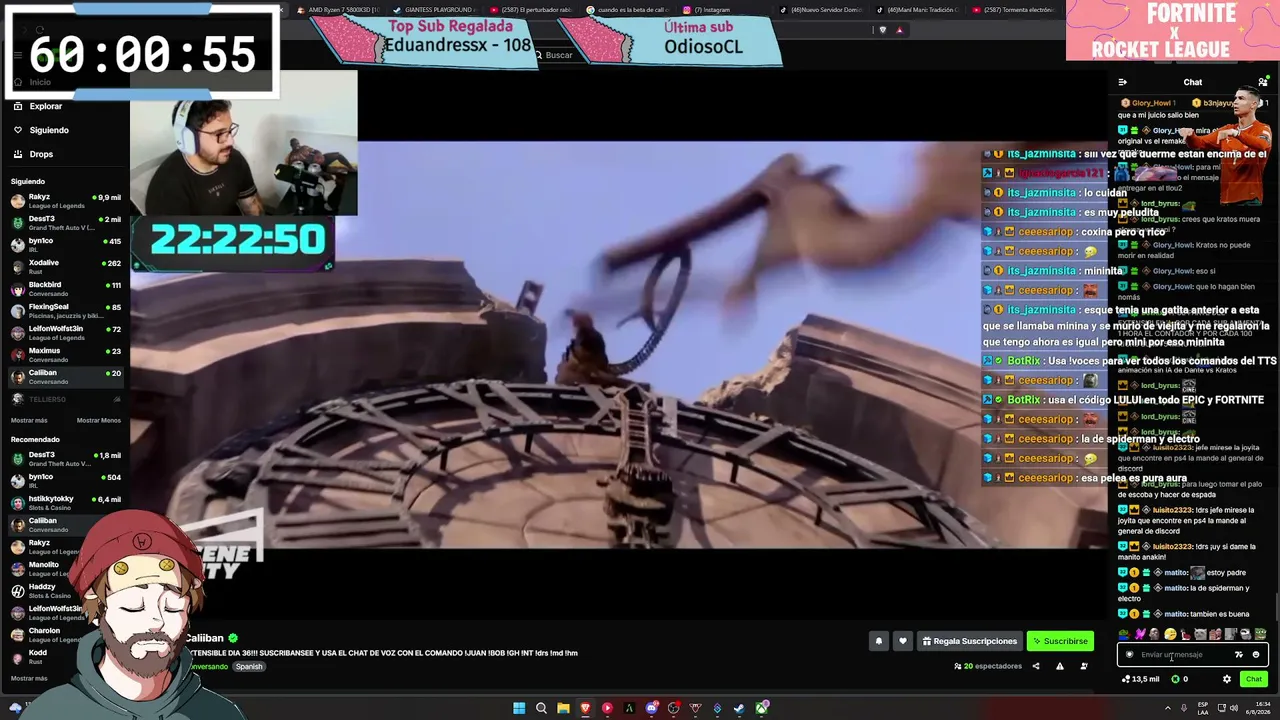The width and height of the screenshot is (1280, 720).
Task: Collapse the chat panel with arrow icon
Action: pos(1123,82)
